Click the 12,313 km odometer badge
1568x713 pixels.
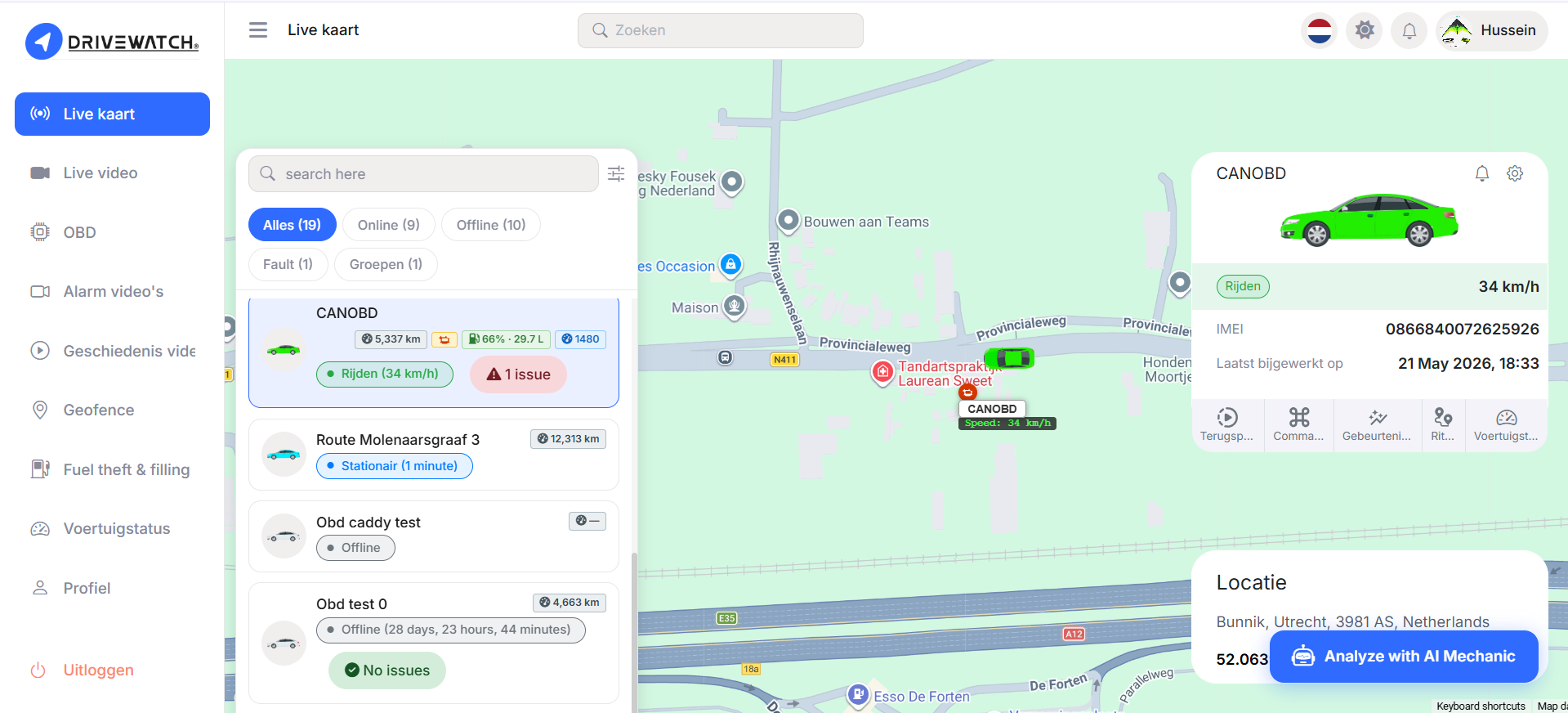coord(569,439)
